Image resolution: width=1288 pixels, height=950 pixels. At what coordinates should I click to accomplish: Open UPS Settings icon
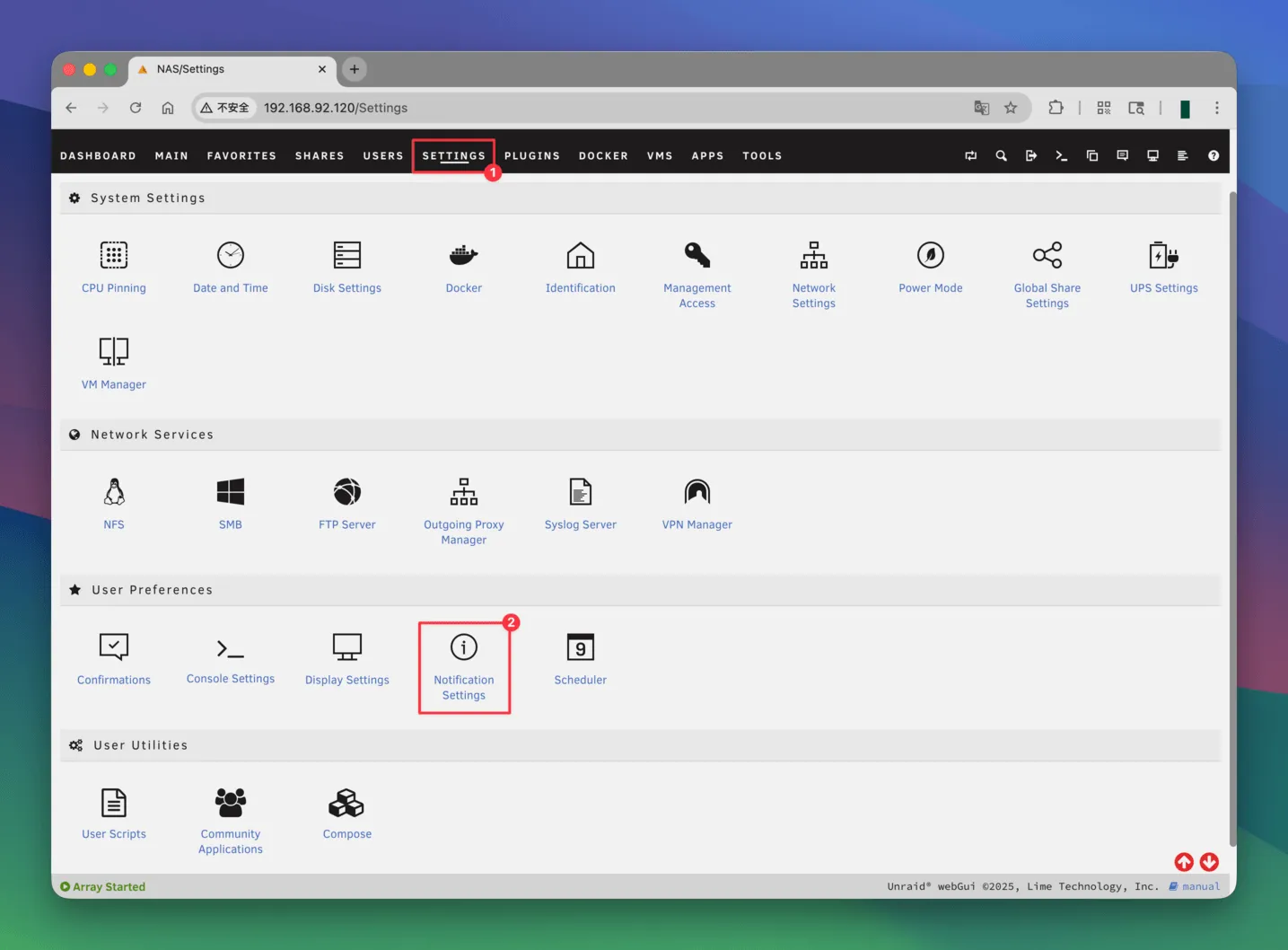[1164, 255]
